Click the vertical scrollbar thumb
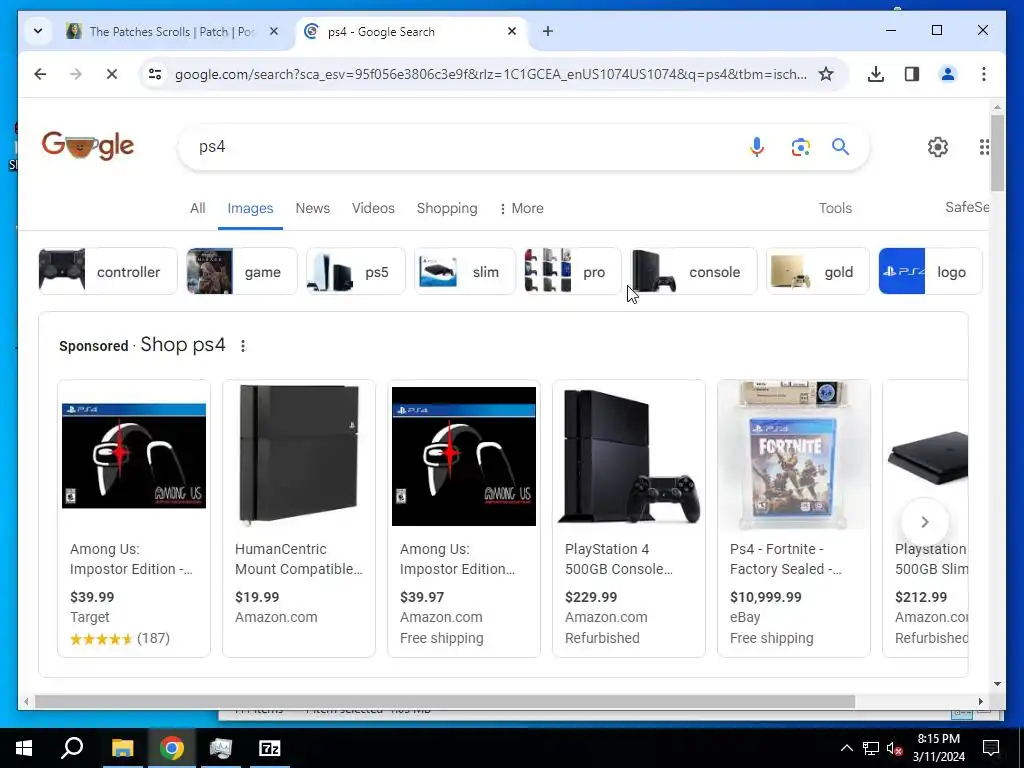The height and width of the screenshot is (768, 1024). pyautogui.click(x=997, y=153)
